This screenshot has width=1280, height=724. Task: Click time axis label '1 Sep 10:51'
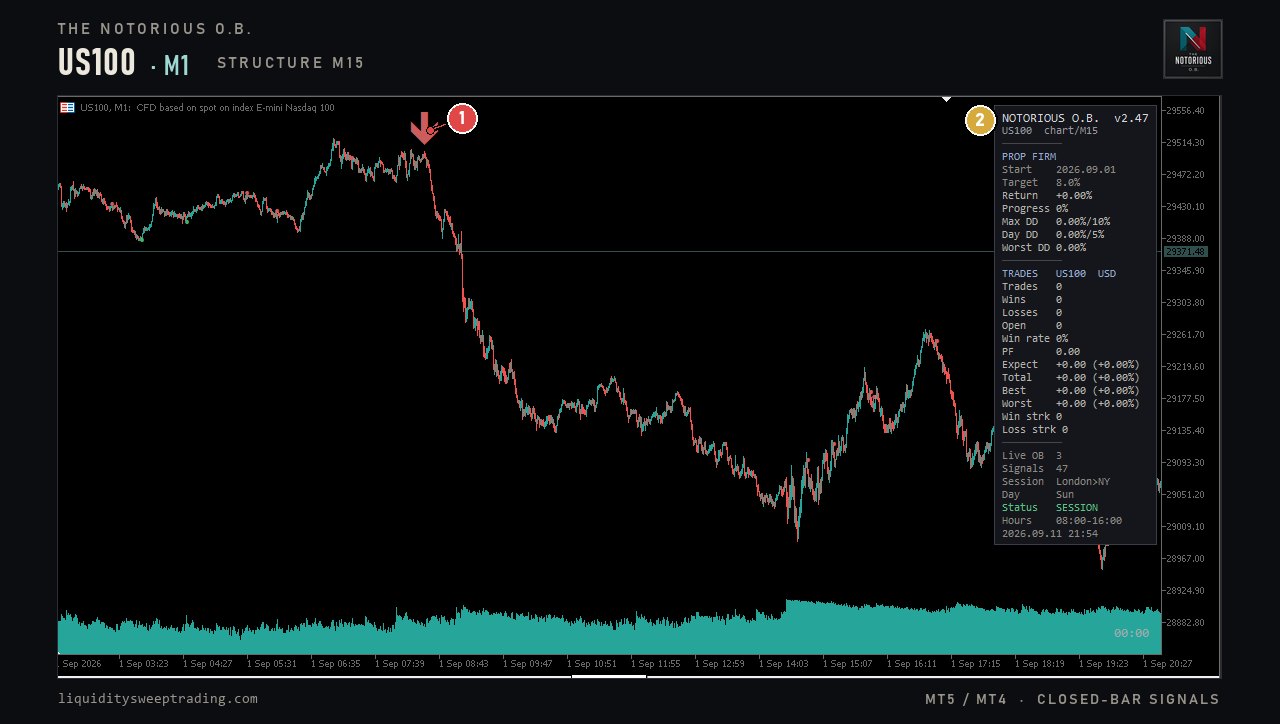[591, 663]
